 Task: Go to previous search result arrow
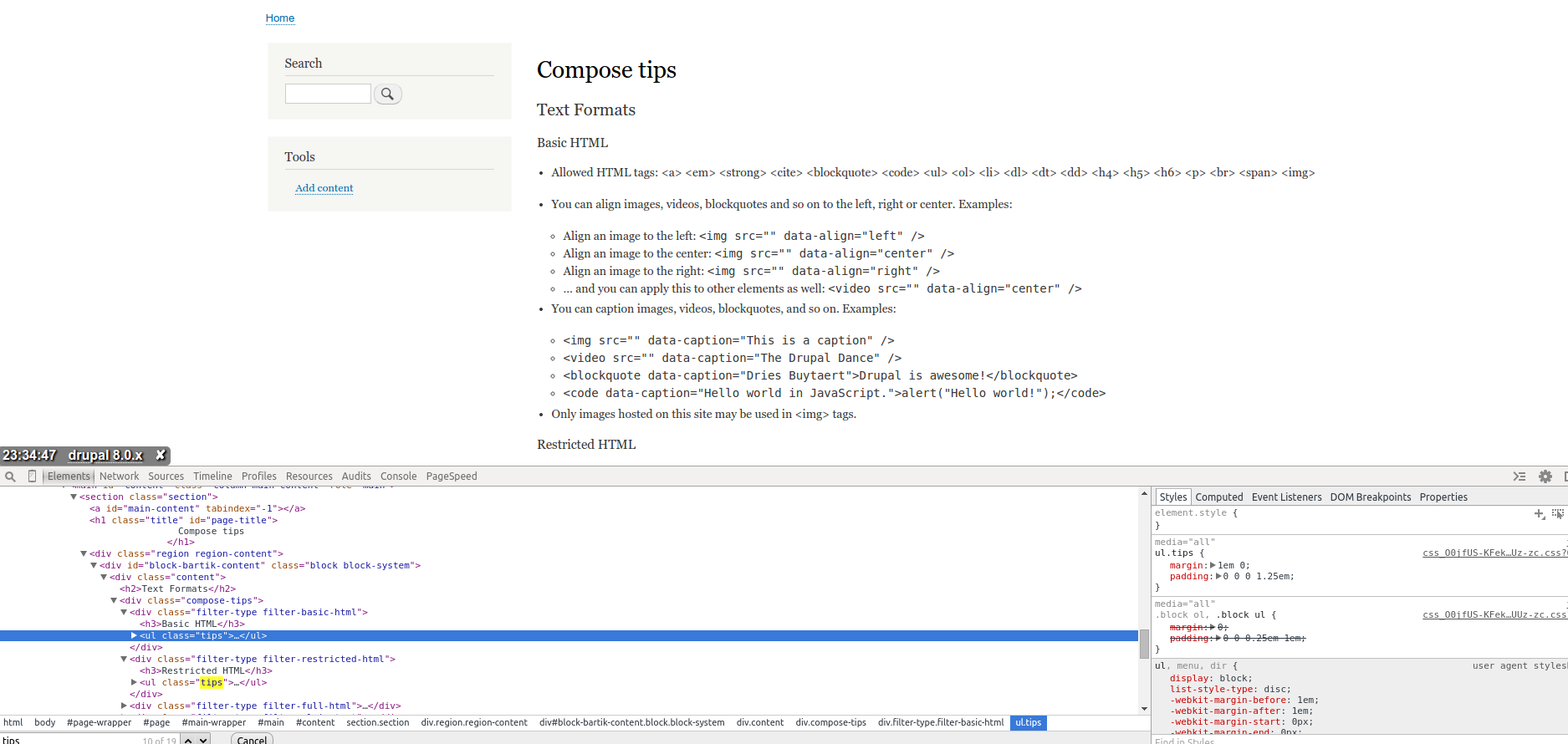click(x=188, y=740)
